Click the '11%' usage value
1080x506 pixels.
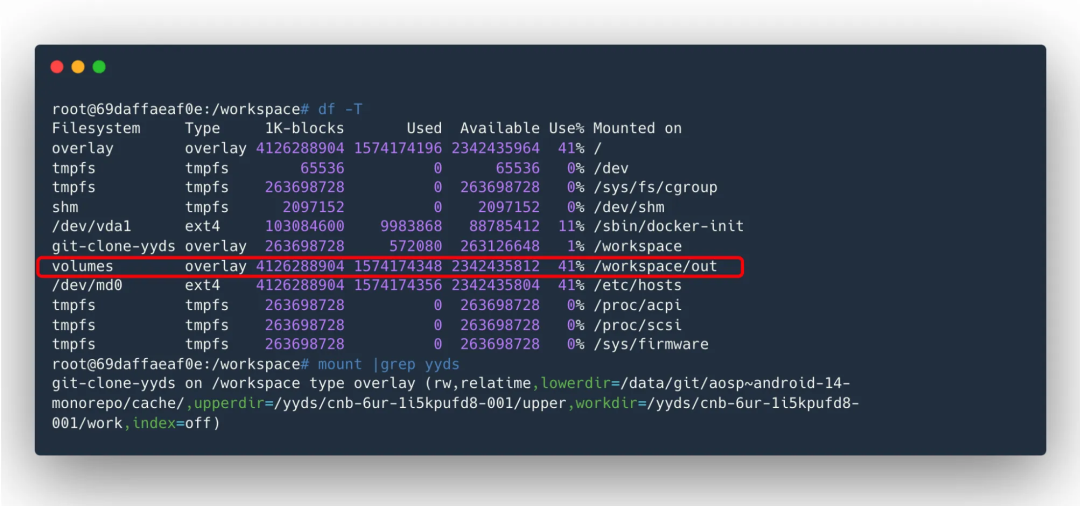(x=571, y=226)
